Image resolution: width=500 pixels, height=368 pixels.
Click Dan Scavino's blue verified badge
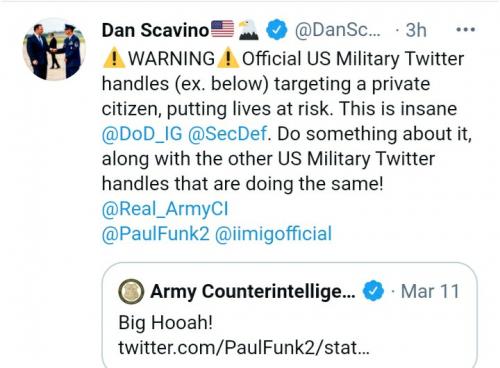tap(276, 30)
